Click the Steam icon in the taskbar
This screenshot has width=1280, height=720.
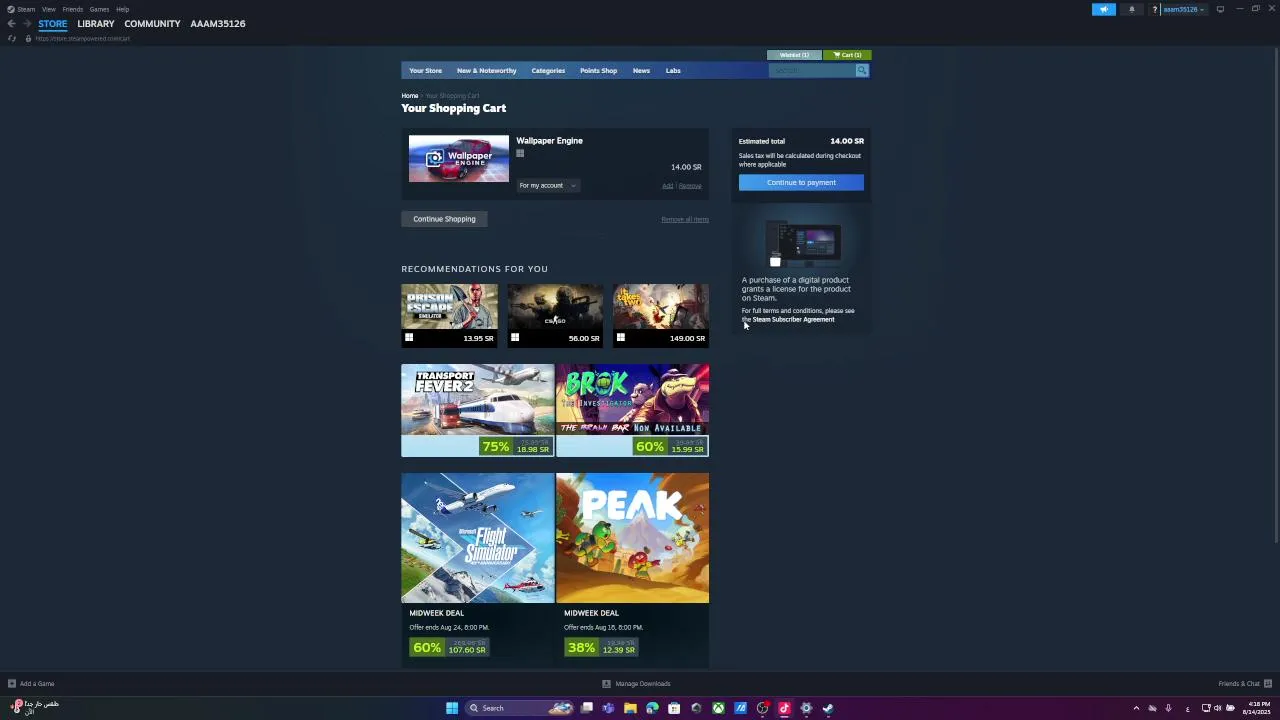tap(828, 708)
